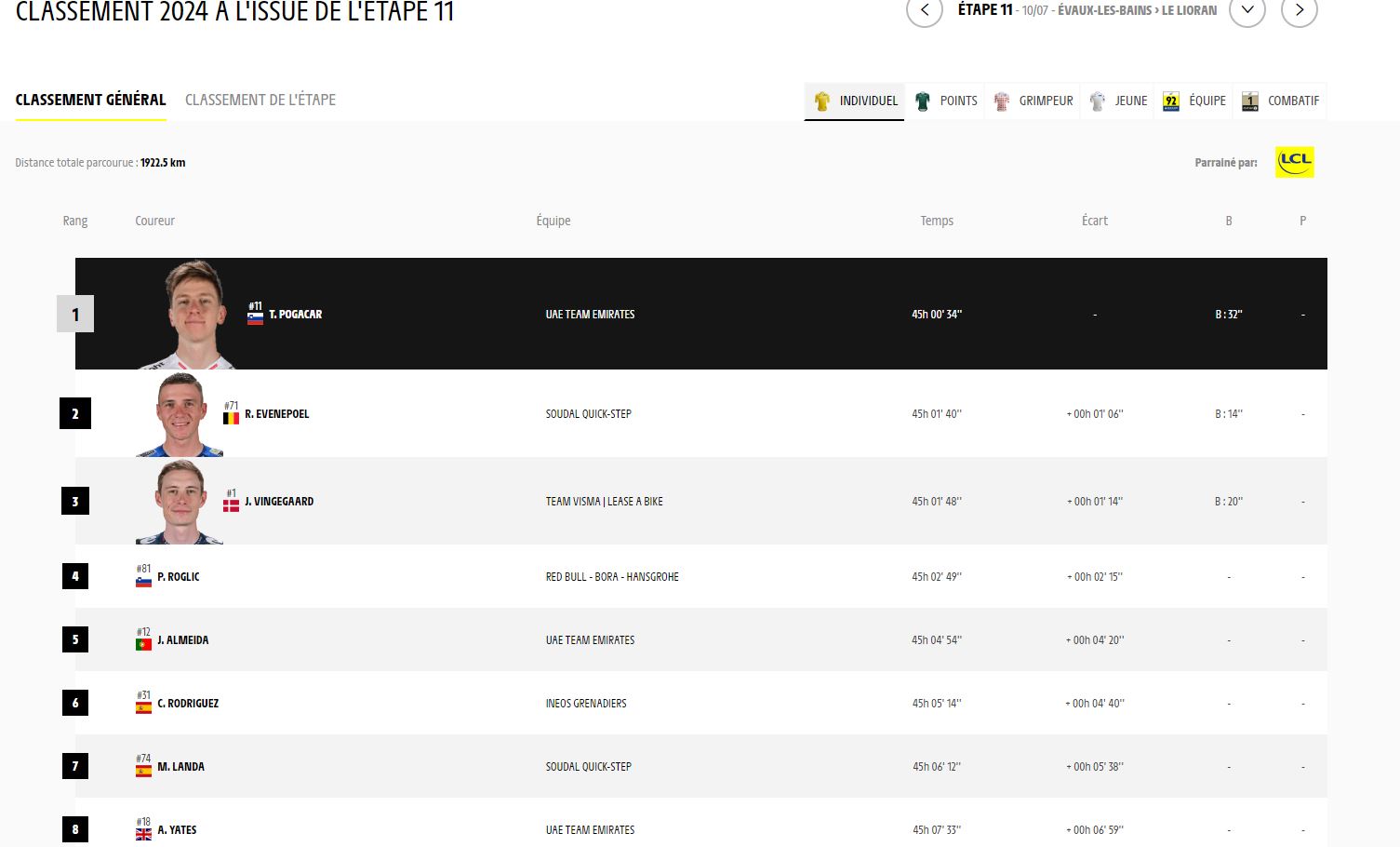
Task: Select the green jersey Points icon
Action: 923,101
